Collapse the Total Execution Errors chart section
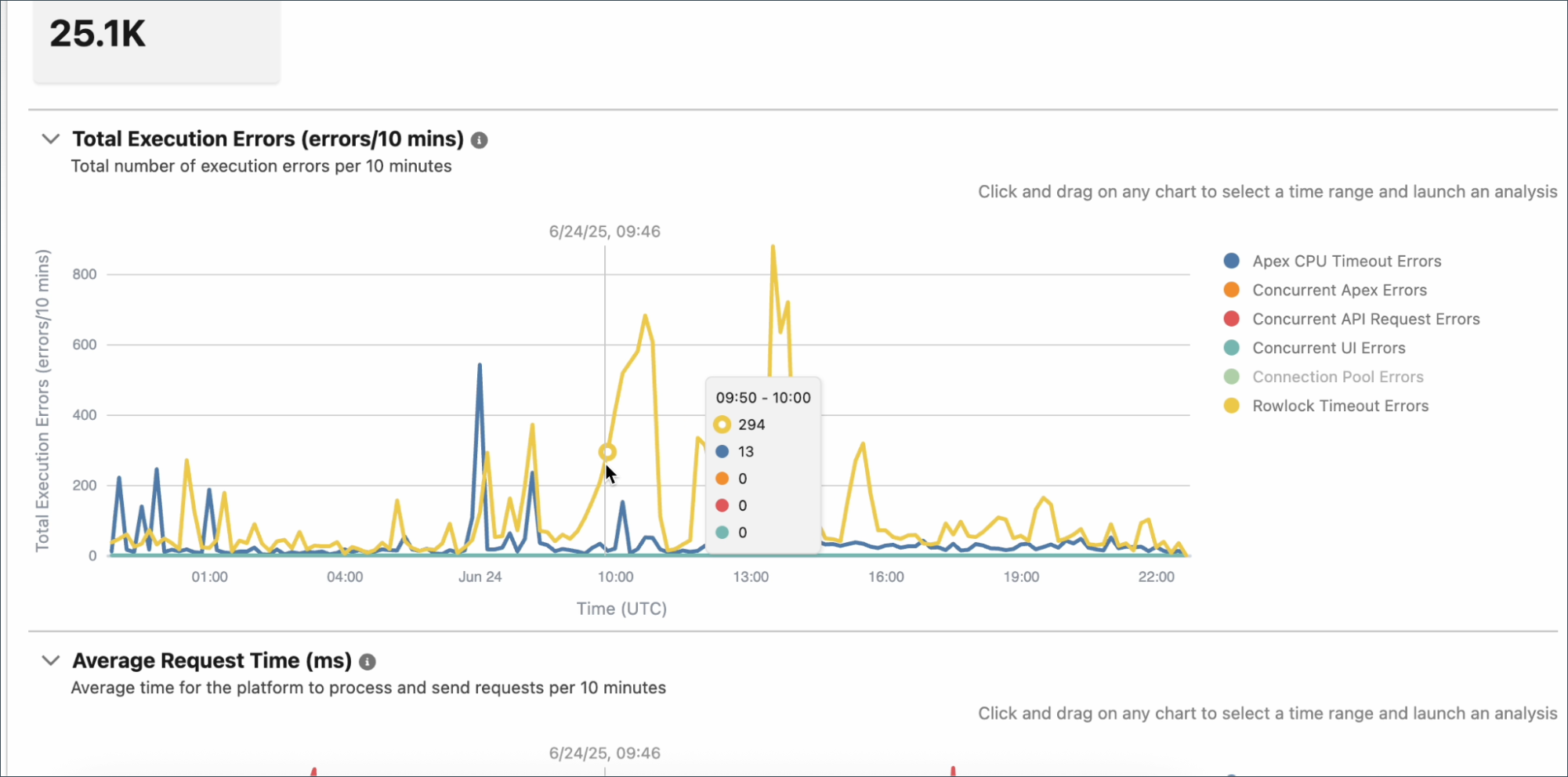 50,139
